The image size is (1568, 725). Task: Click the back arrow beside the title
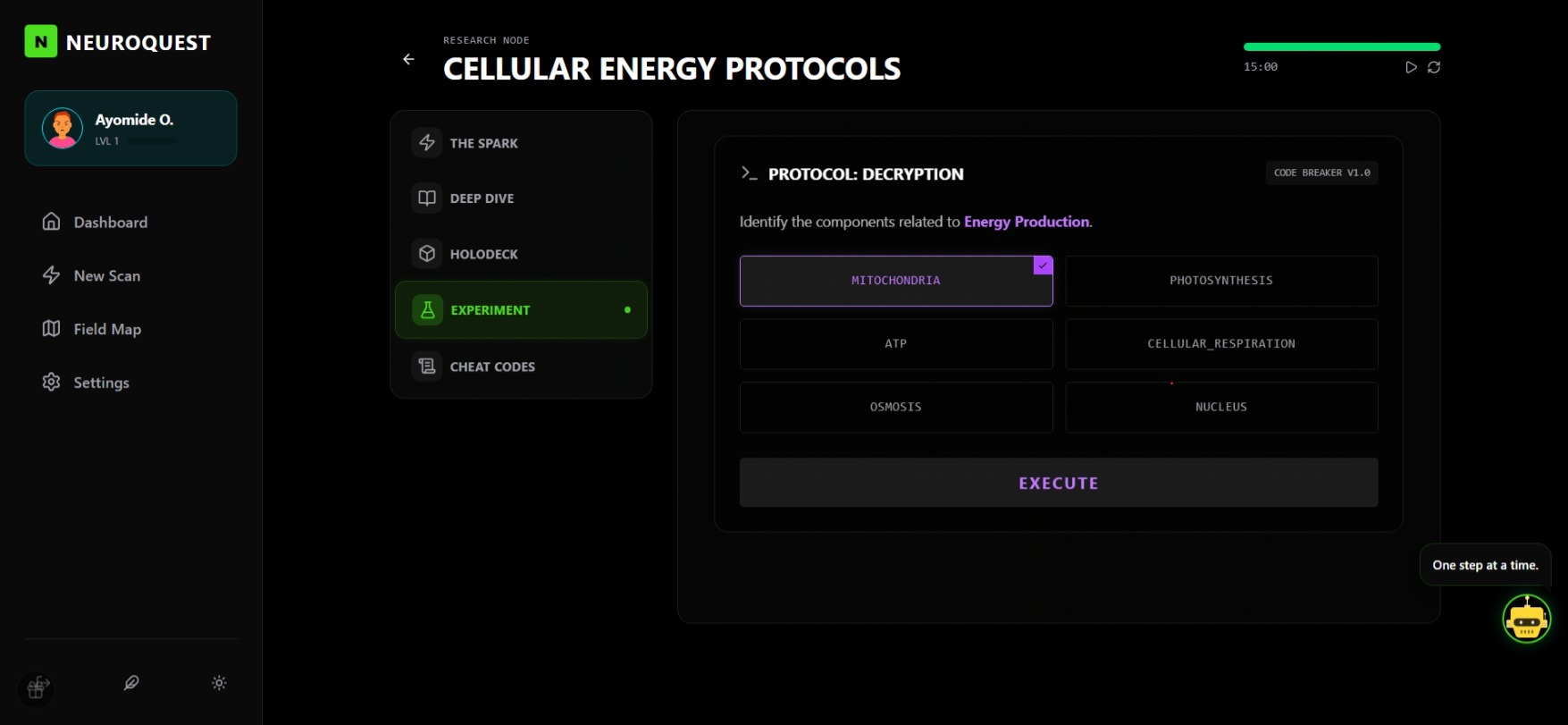coord(408,59)
